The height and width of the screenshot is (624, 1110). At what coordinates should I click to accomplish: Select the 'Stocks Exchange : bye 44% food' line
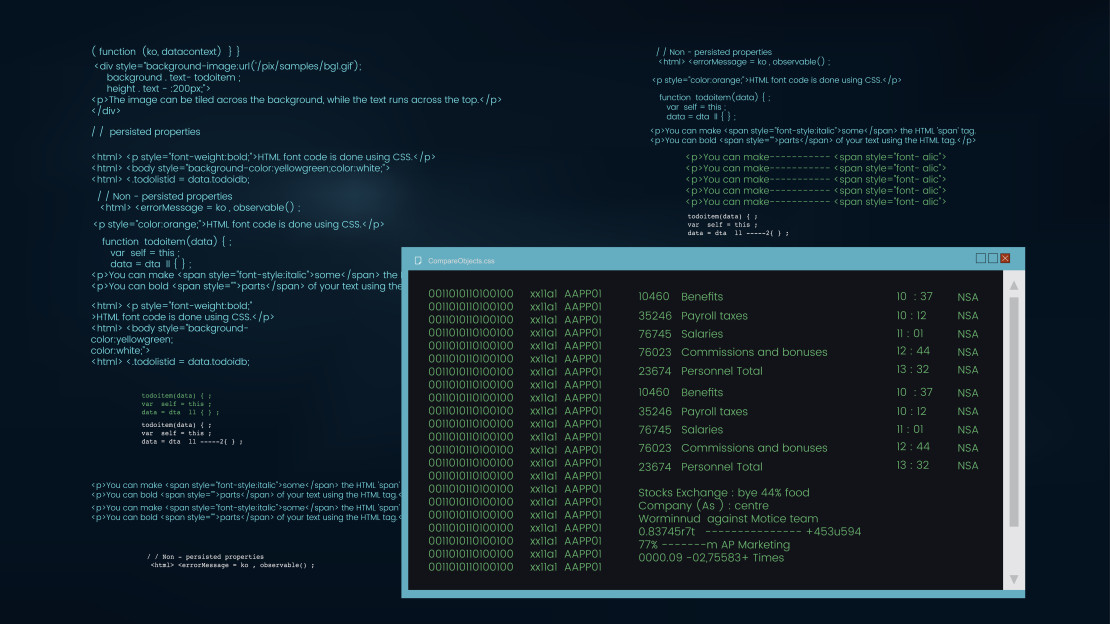click(723, 493)
